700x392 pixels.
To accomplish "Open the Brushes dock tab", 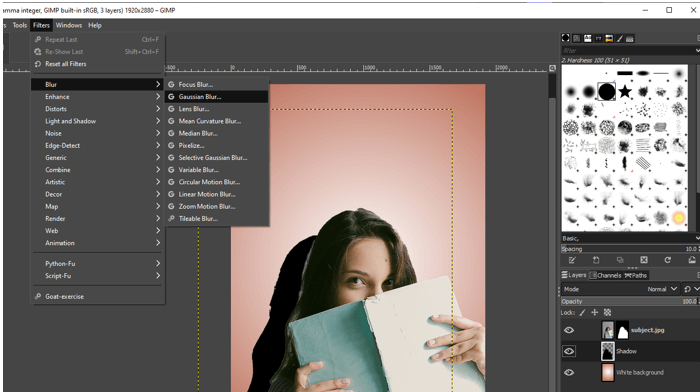I will point(566,38).
